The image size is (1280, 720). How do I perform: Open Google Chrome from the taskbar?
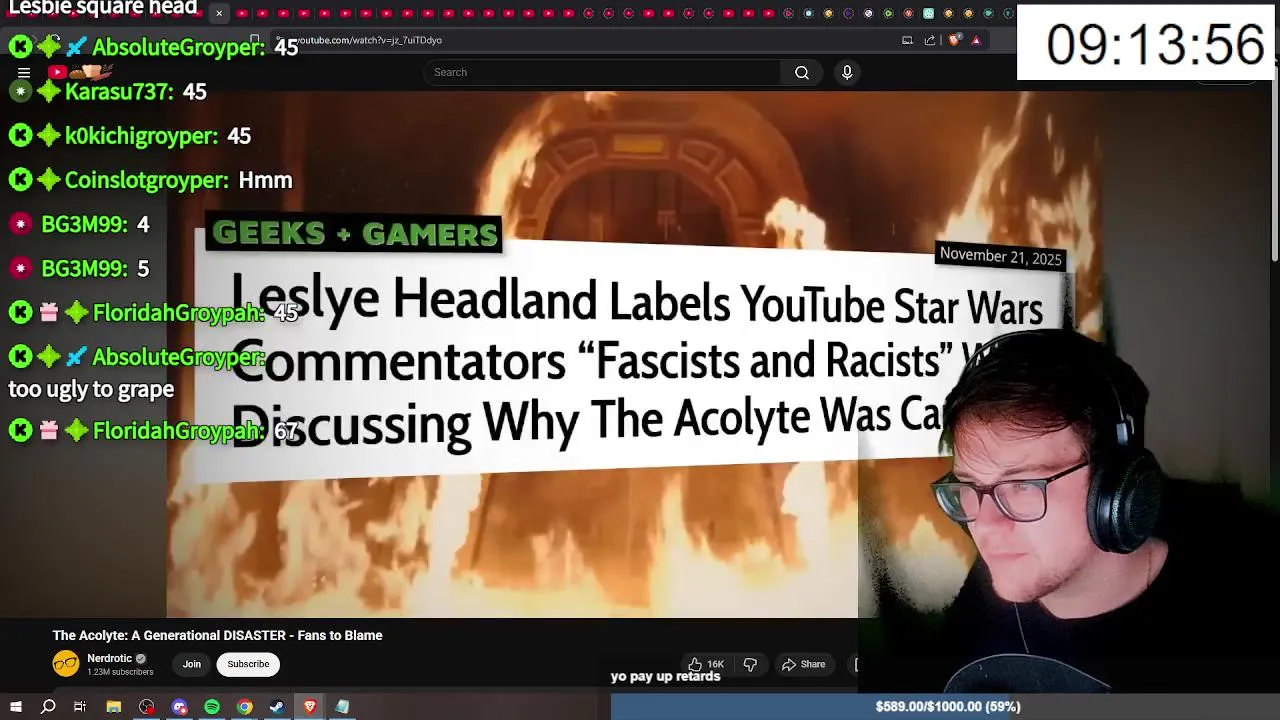(x=244, y=707)
